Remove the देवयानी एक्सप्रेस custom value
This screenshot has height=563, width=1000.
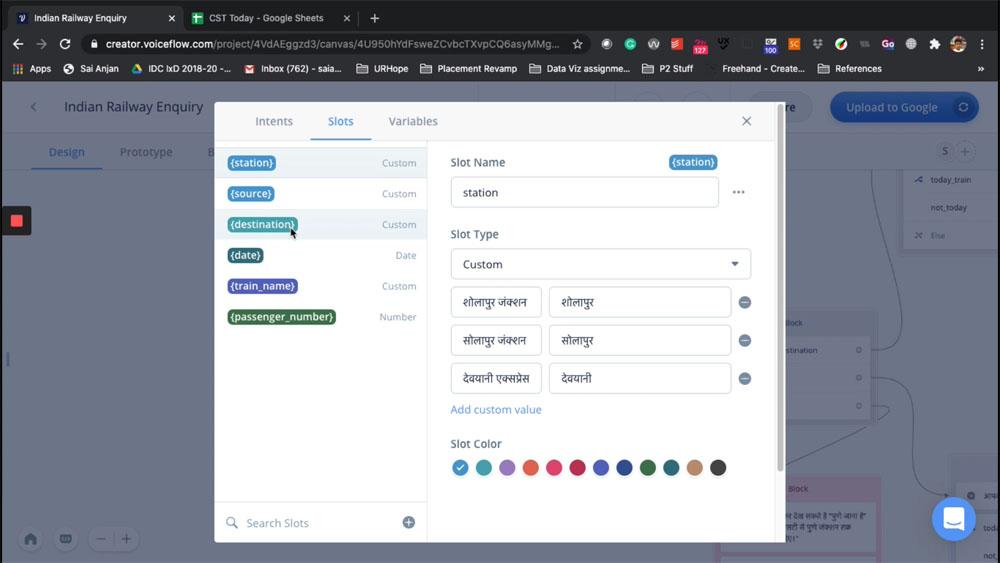[x=744, y=379]
